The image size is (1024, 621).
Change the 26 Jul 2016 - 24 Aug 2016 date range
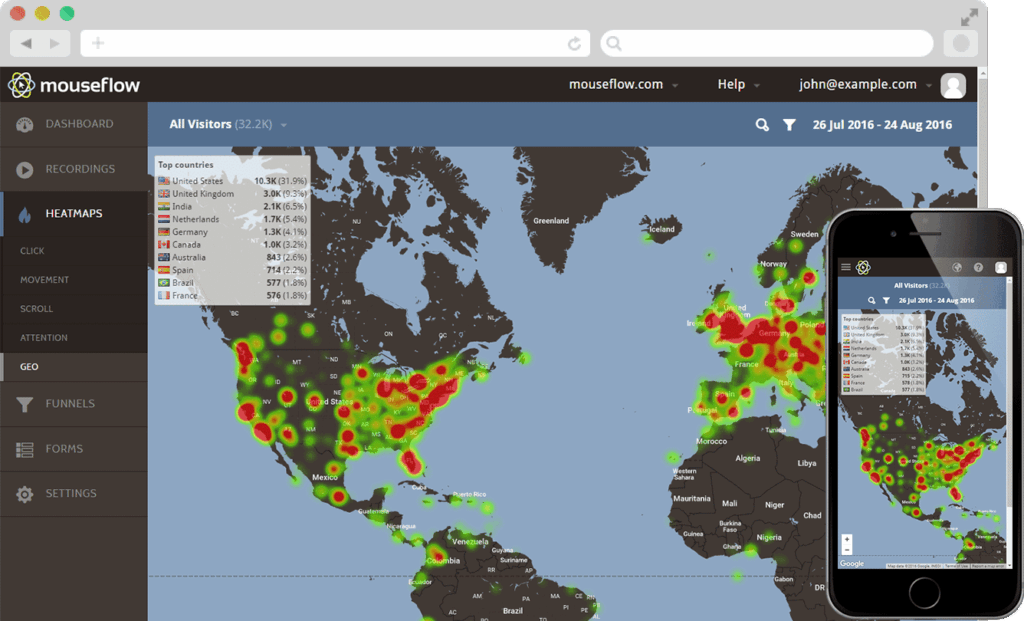click(x=882, y=125)
